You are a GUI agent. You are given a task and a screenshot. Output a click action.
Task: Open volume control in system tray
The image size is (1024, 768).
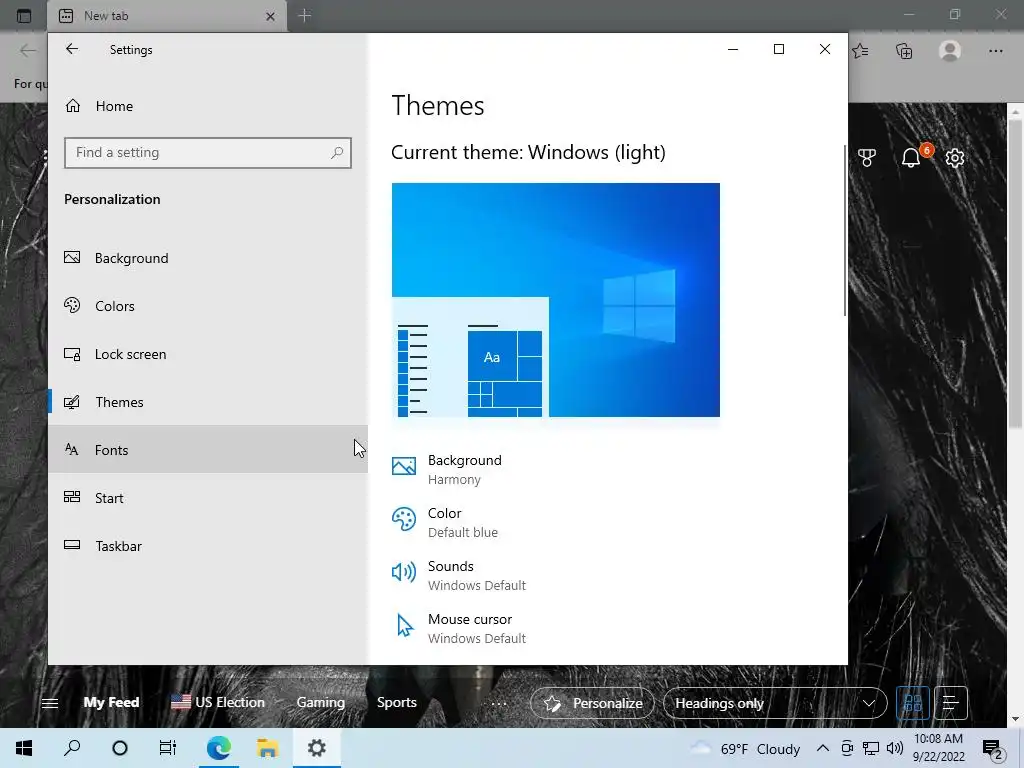[x=895, y=748]
